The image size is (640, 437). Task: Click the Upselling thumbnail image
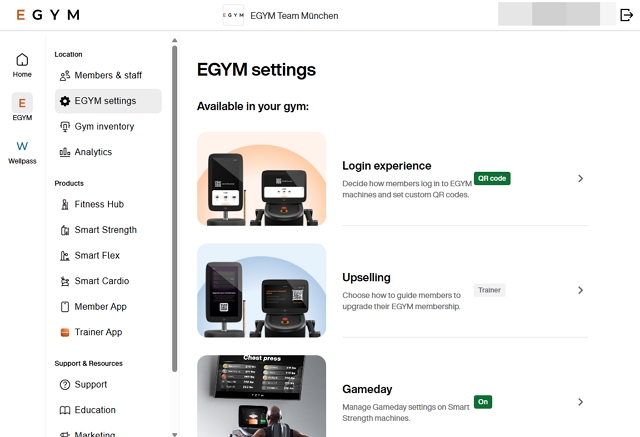pos(262,291)
